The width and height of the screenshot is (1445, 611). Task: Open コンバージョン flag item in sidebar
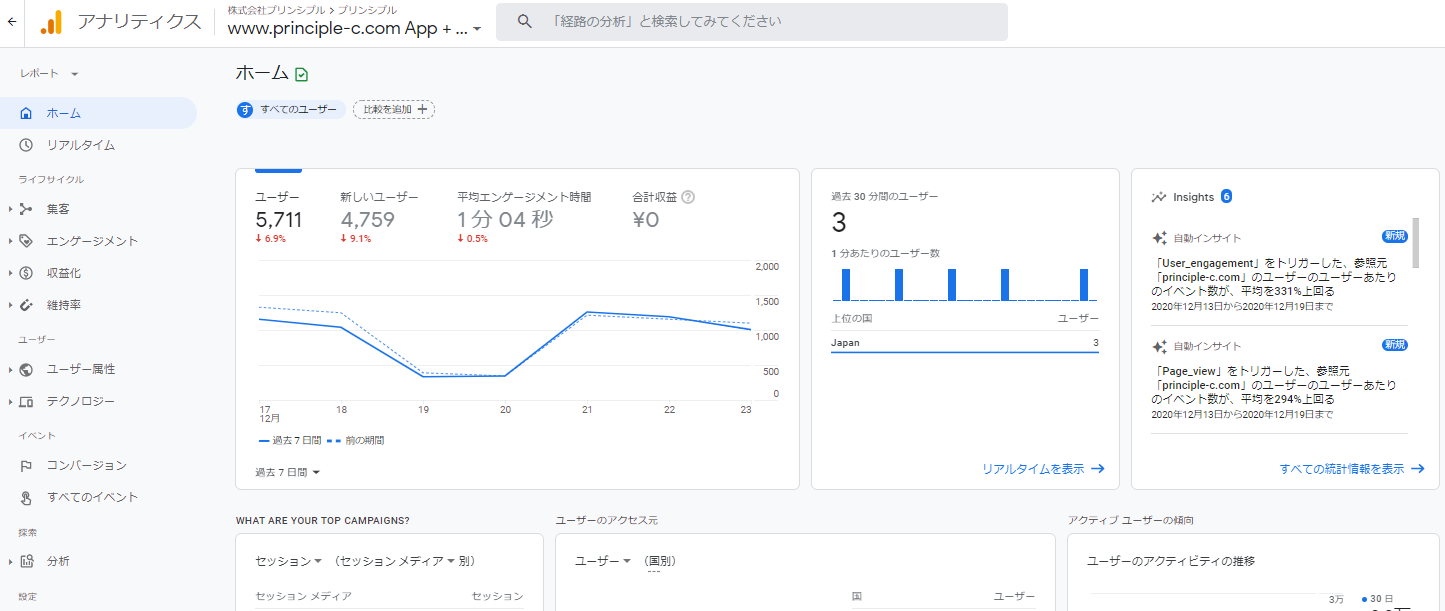86,465
